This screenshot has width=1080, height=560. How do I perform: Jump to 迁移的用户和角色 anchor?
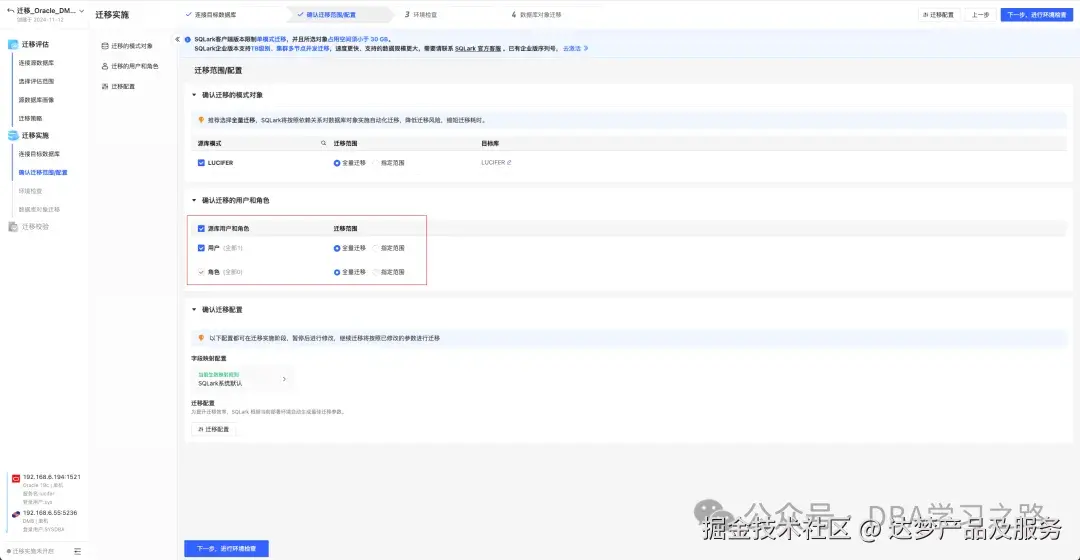(134, 66)
